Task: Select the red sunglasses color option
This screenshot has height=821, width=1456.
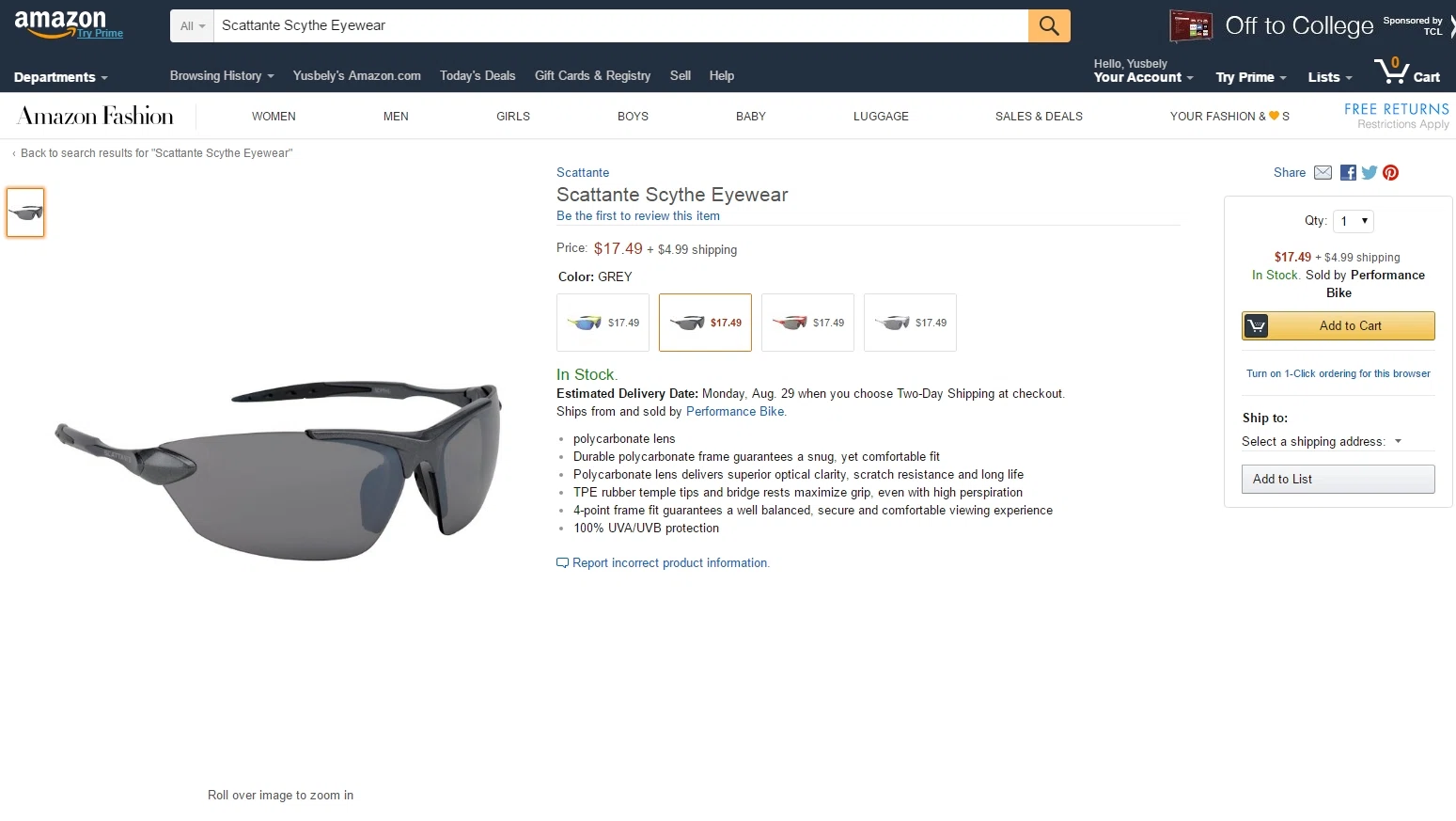Action: (x=807, y=323)
